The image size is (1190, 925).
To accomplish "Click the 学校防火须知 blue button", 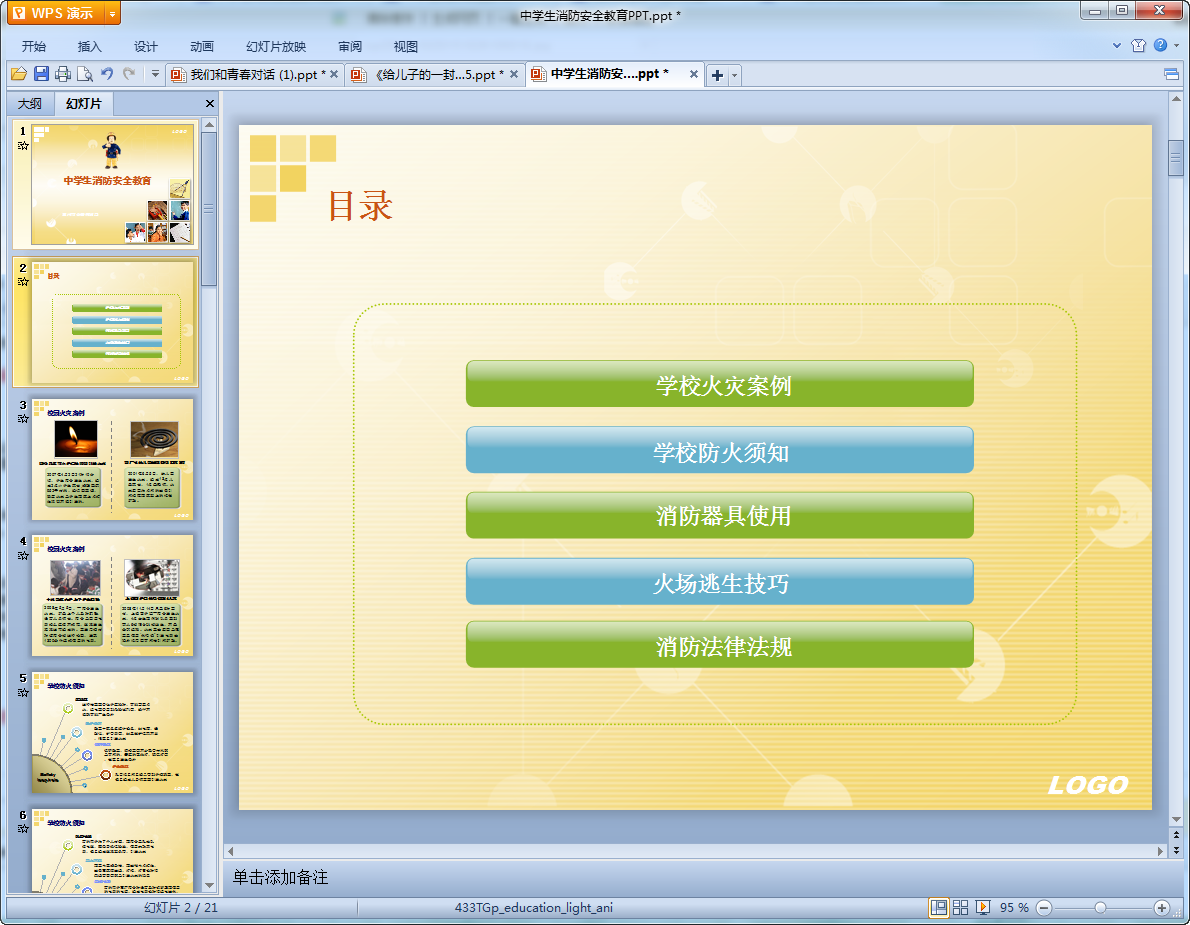I will 719,450.
